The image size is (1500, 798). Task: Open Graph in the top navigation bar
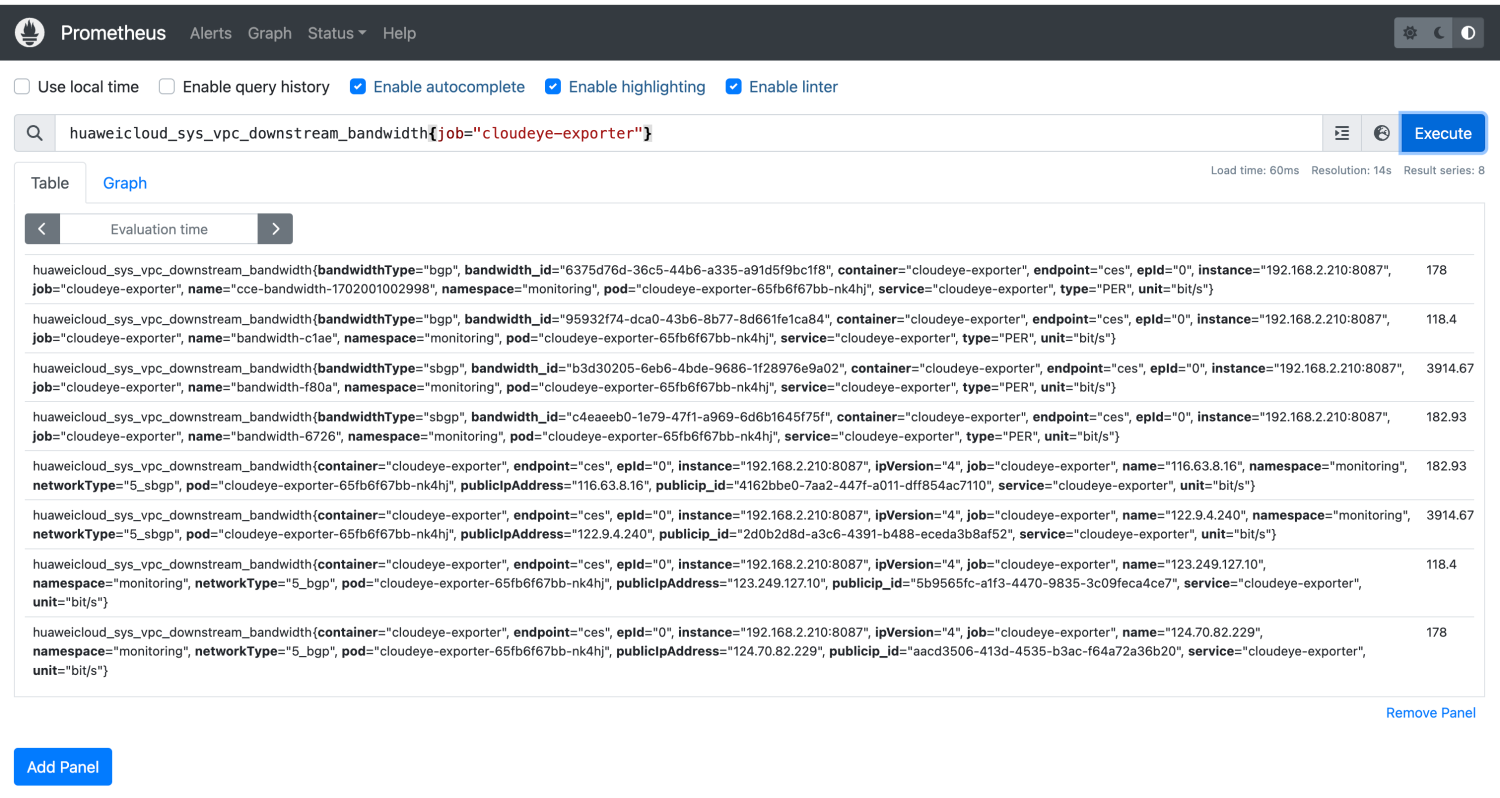(x=270, y=33)
